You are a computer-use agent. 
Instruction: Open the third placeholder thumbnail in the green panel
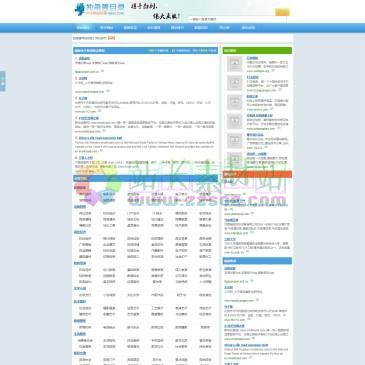[235, 102]
